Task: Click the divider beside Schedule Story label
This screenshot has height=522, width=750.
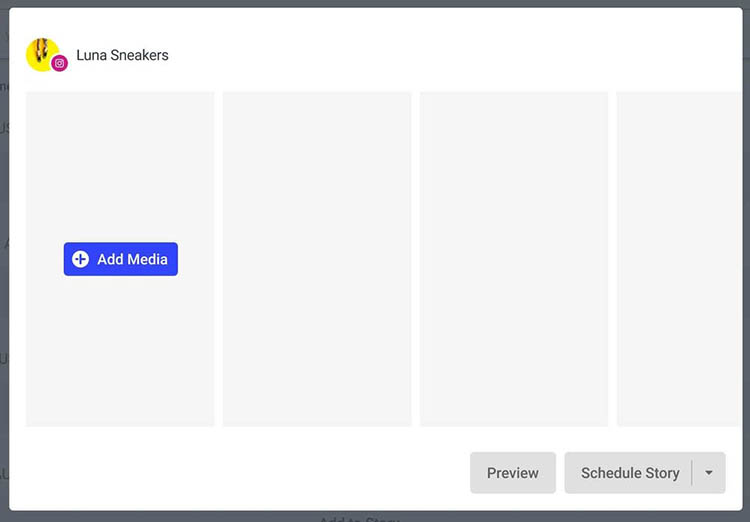Action: coord(692,473)
